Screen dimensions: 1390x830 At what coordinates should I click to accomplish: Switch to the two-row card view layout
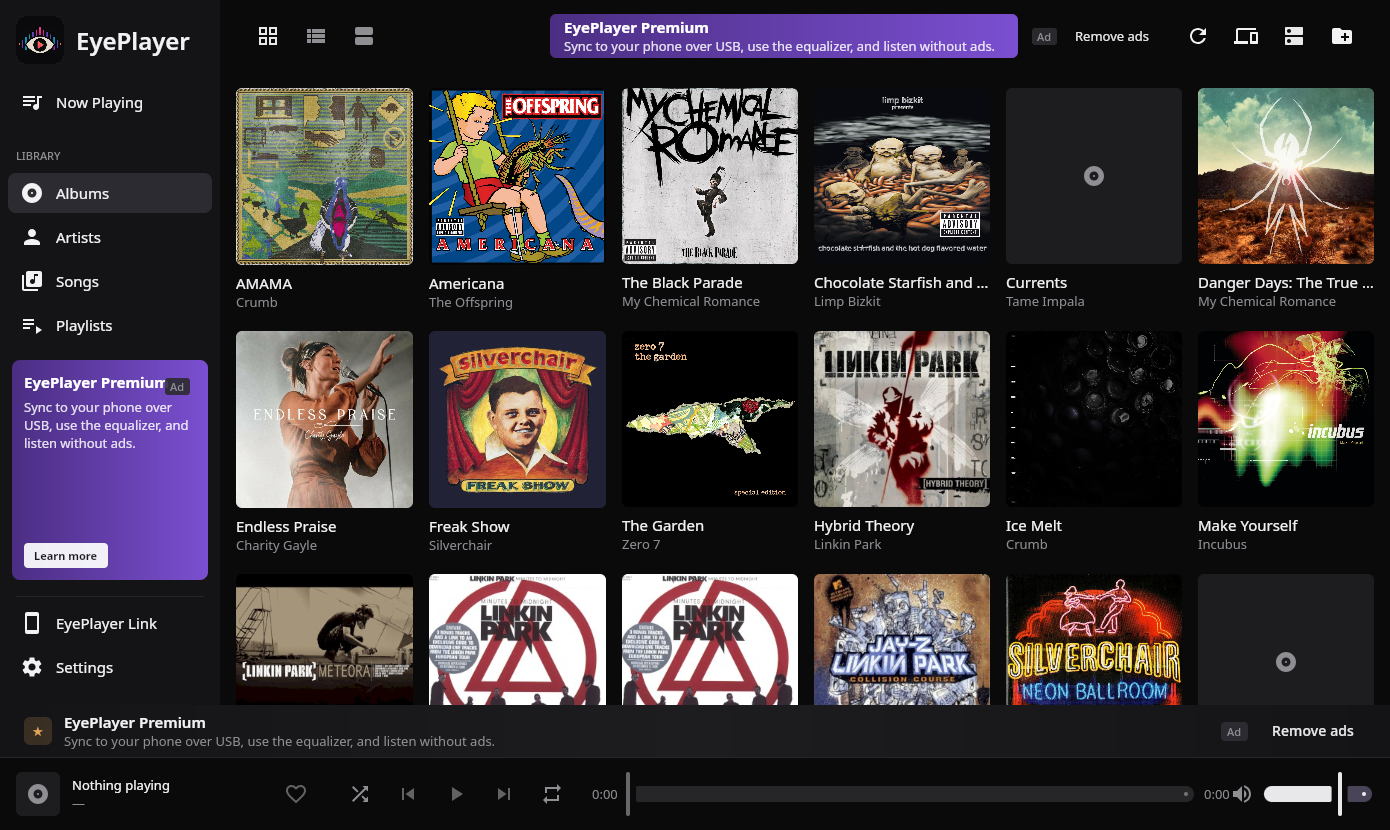tap(364, 36)
